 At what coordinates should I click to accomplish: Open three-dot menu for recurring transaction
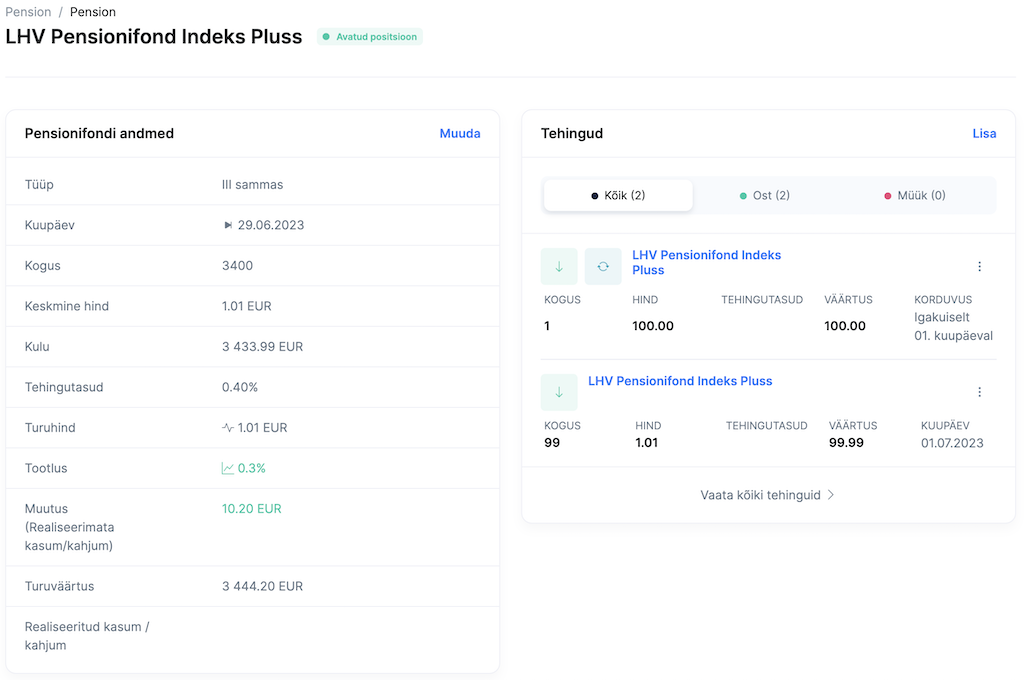(x=979, y=267)
